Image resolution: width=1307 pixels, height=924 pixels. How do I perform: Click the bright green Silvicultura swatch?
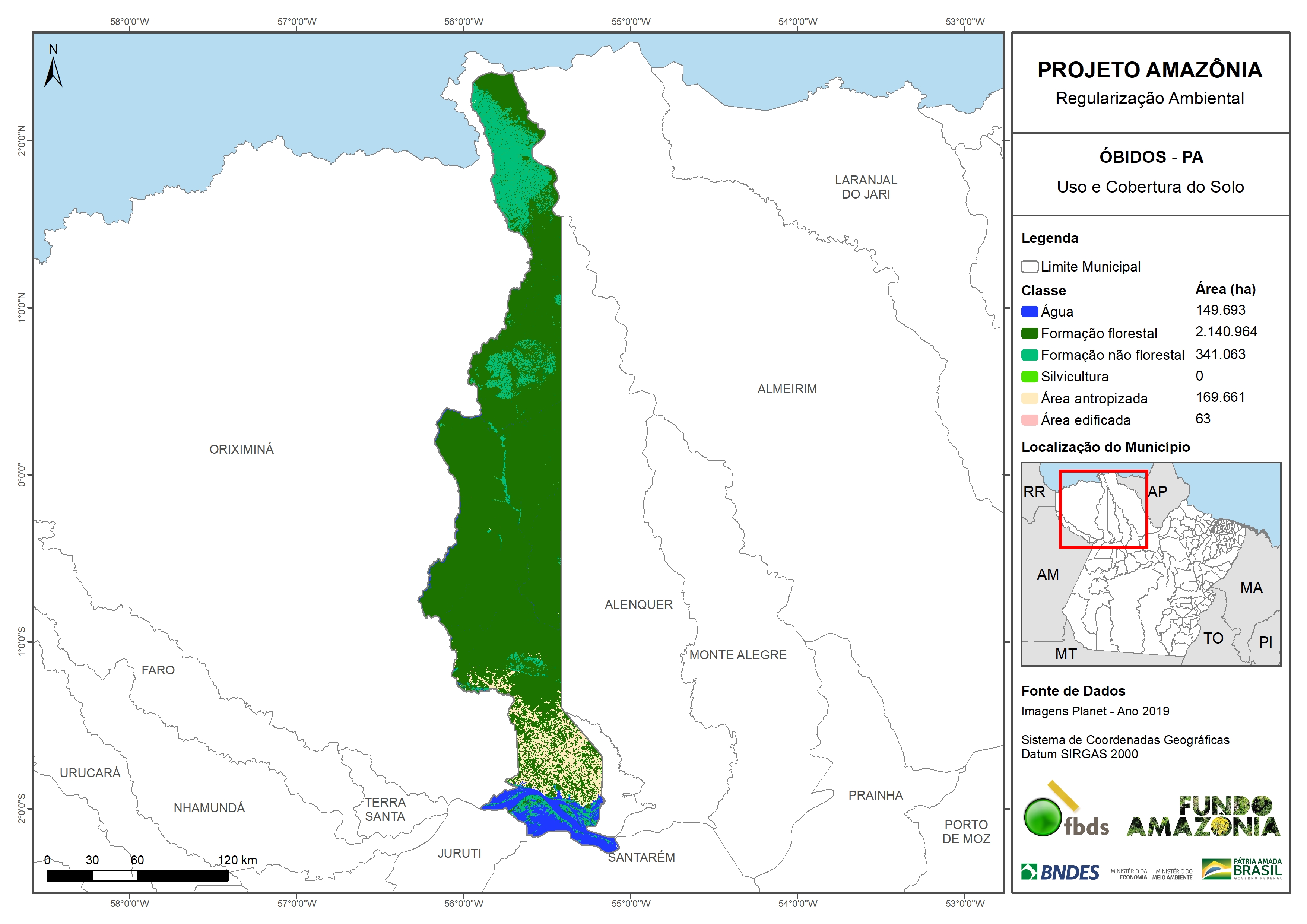[1029, 377]
